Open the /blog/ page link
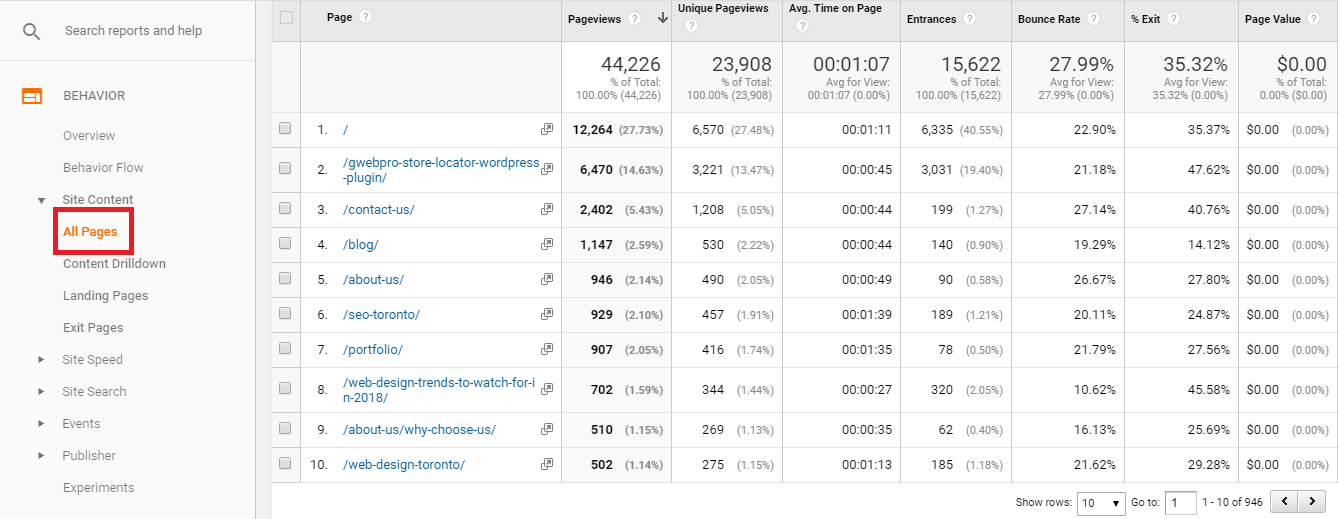This screenshot has width=1338, height=519. click(x=360, y=245)
